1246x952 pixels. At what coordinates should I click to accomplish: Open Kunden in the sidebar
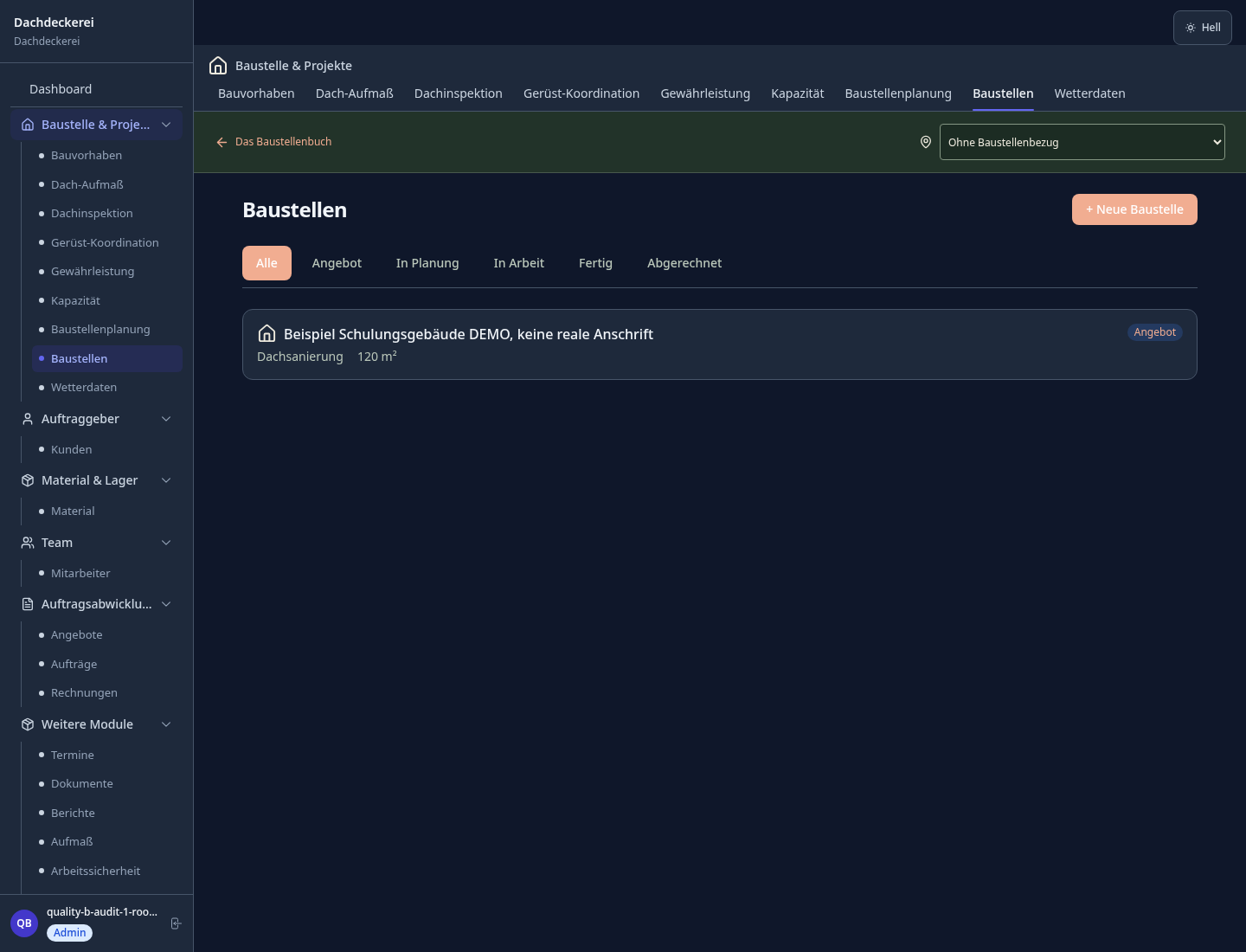pos(107,449)
